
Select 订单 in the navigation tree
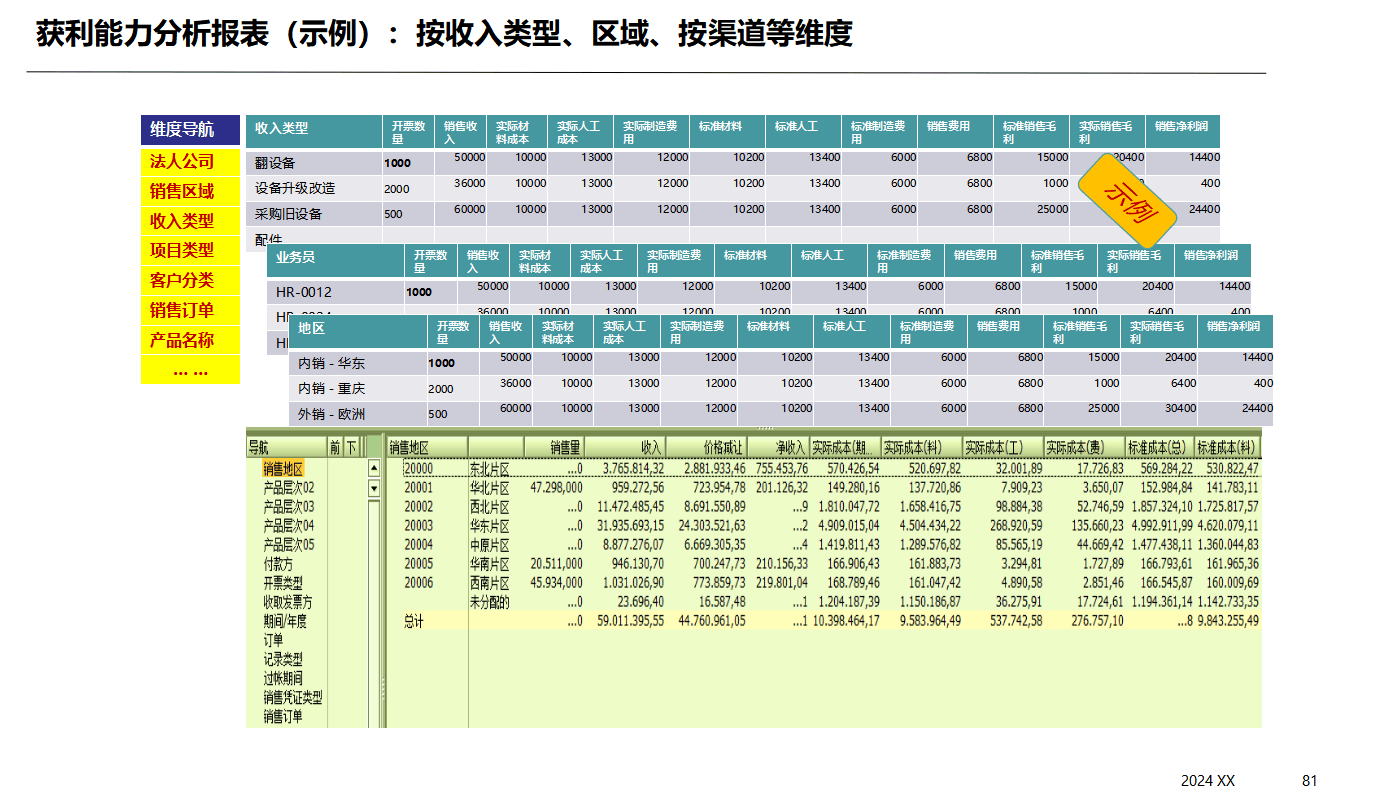(273, 640)
